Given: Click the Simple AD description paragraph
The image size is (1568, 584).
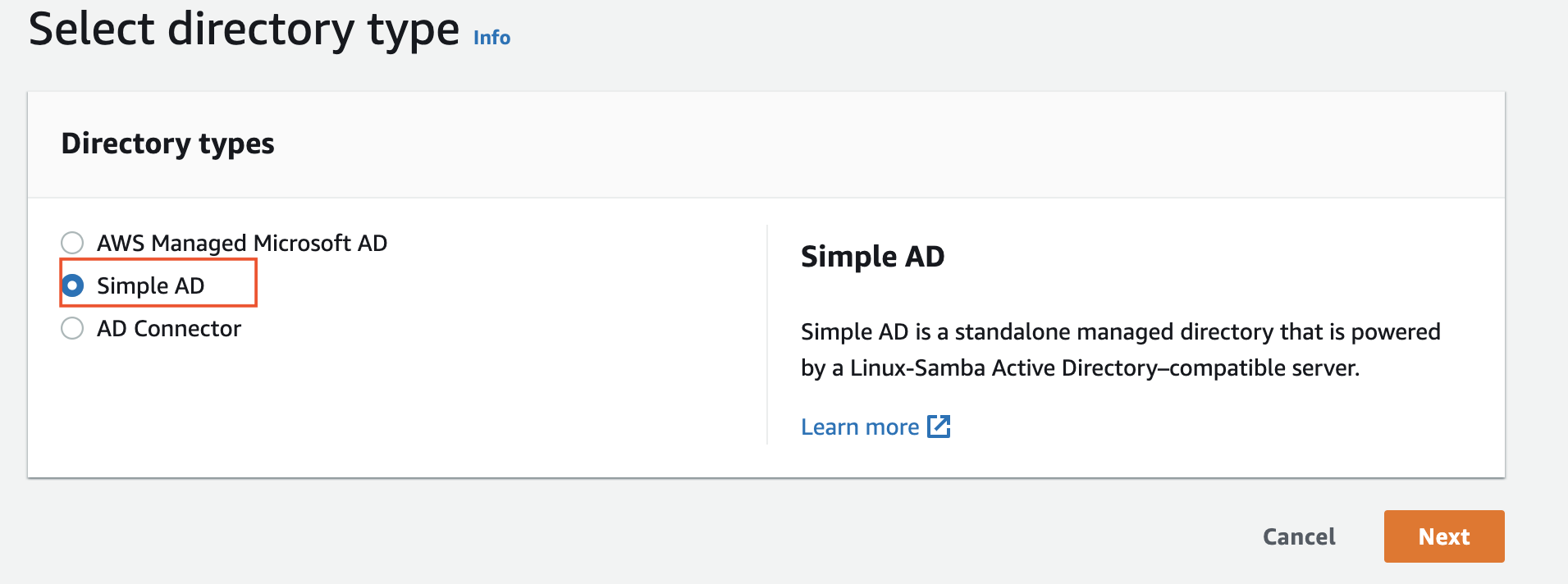Looking at the screenshot, I should (1121, 349).
